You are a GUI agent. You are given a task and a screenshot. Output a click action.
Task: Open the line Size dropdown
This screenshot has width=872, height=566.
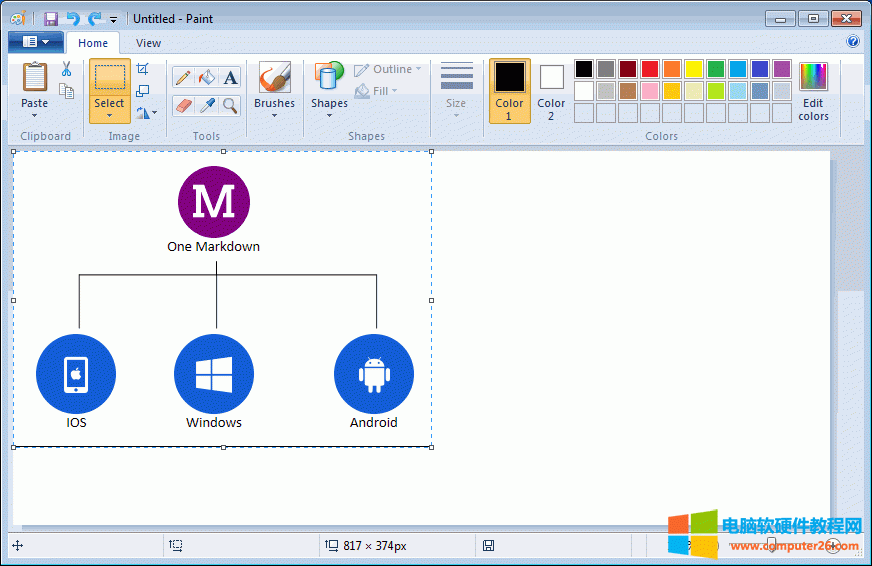pos(457,90)
